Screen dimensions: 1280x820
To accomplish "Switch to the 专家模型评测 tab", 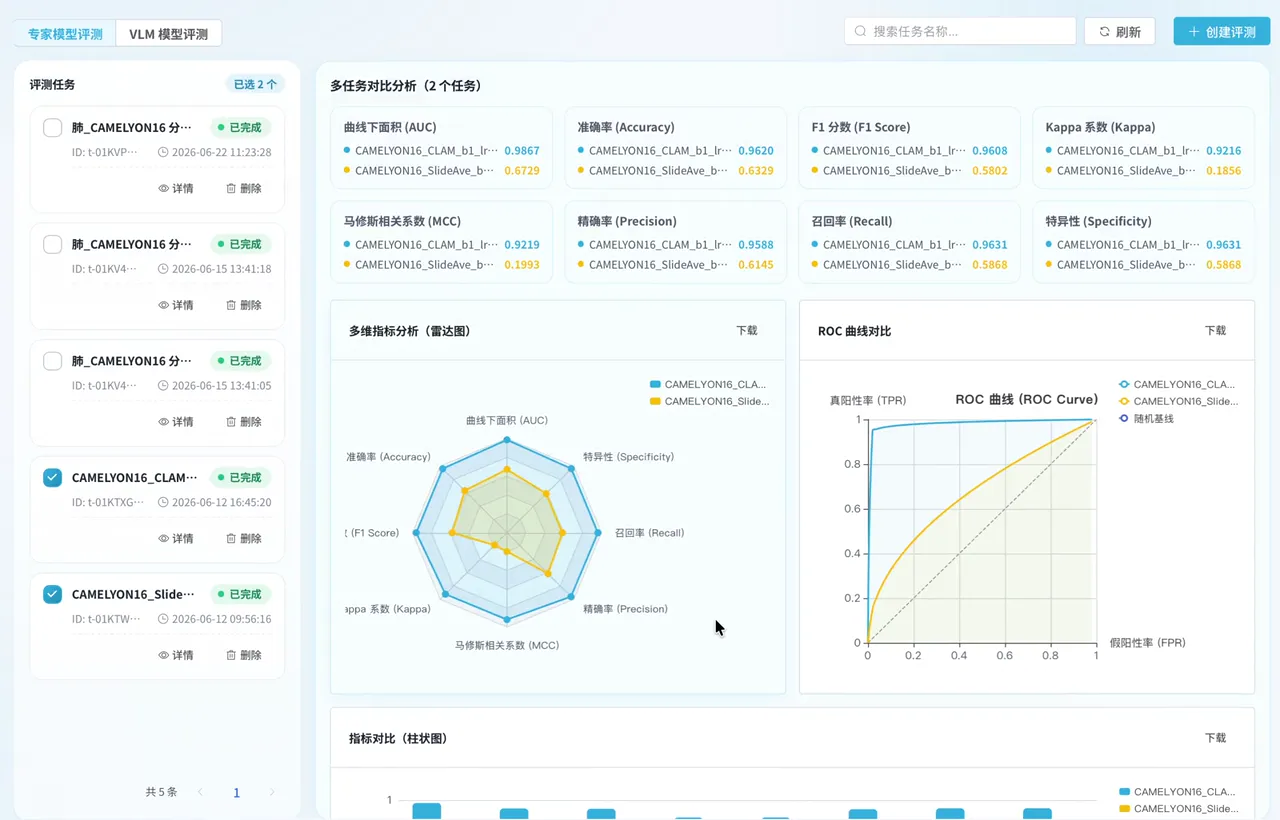I will click(x=65, y=34).
